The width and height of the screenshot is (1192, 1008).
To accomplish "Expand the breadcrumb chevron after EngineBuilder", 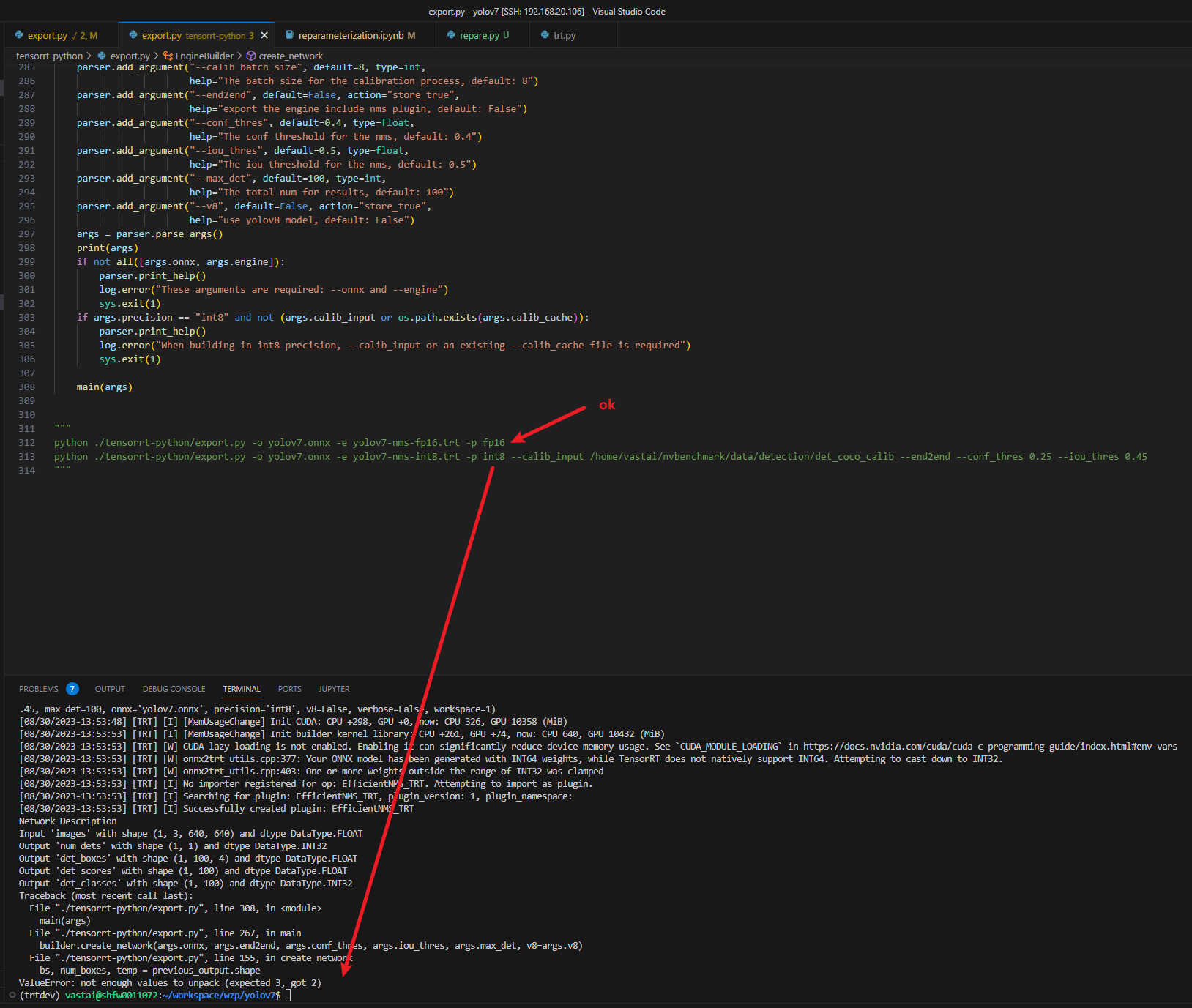I will [x=240, y=56].
